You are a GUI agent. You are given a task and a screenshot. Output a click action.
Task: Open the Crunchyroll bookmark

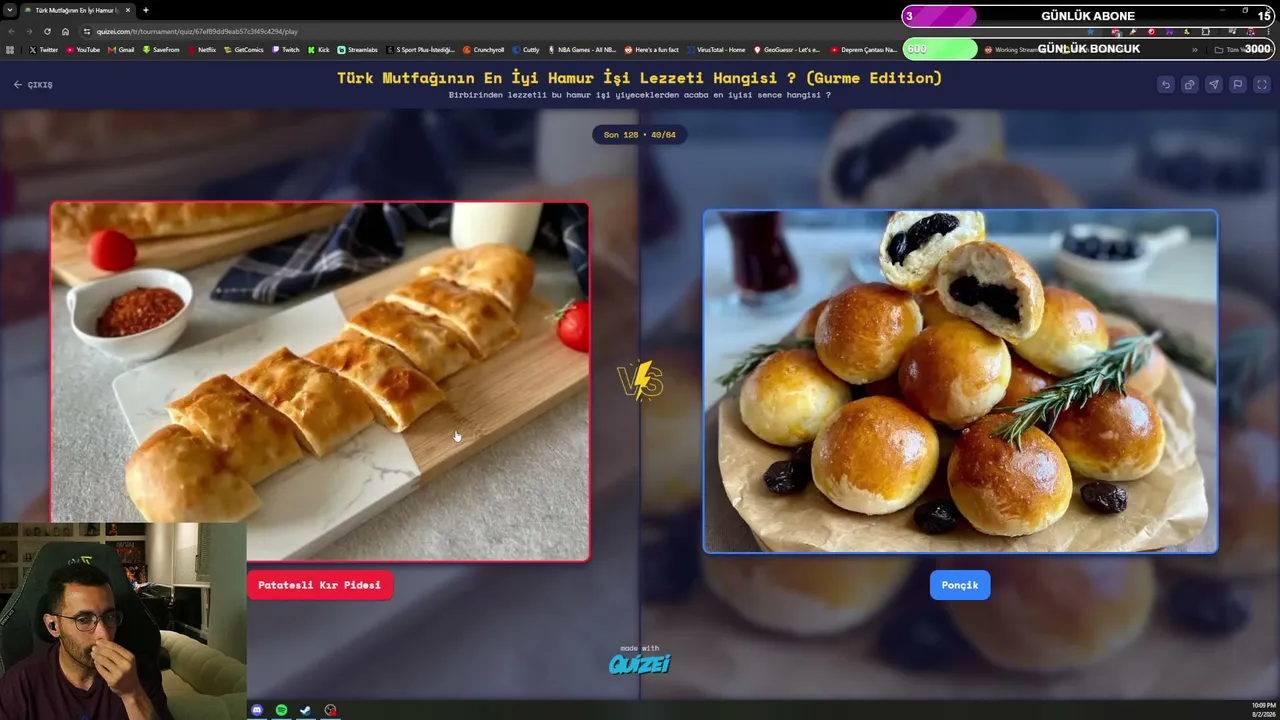(x=484, y=49)
